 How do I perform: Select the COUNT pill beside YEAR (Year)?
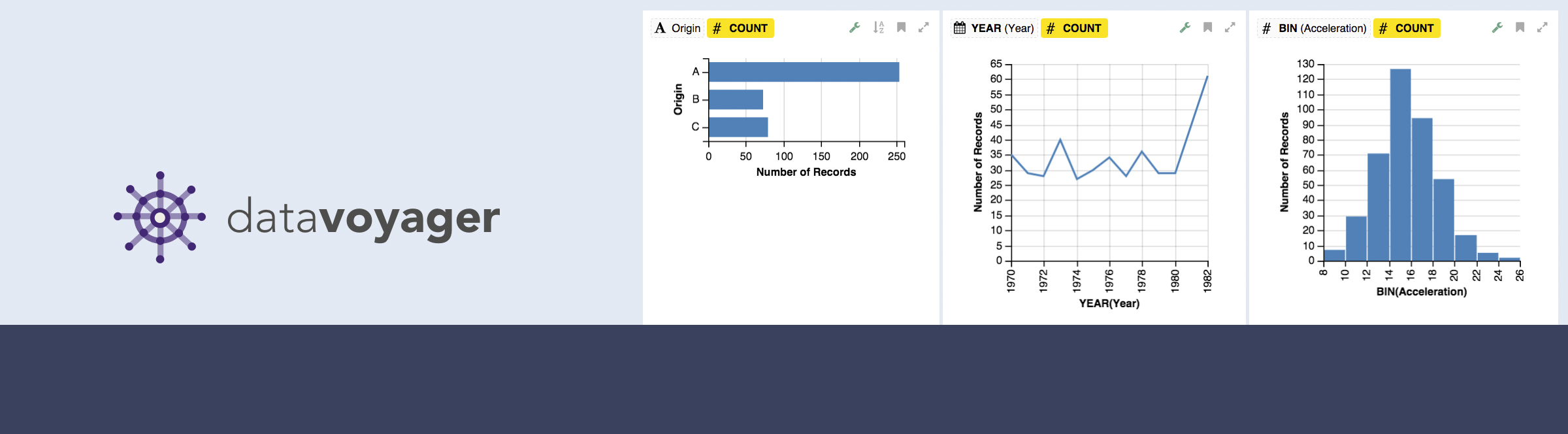[1074, 28]
